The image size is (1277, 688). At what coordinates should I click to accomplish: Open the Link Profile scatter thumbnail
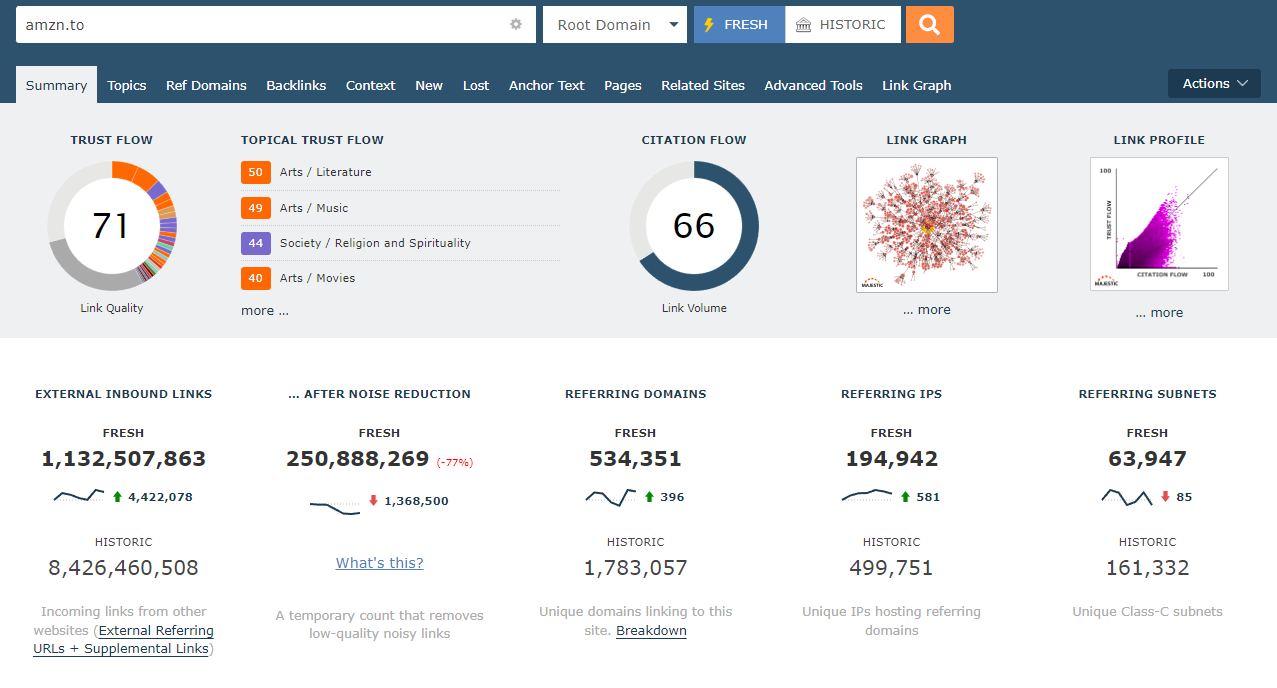pos(1159,224)
